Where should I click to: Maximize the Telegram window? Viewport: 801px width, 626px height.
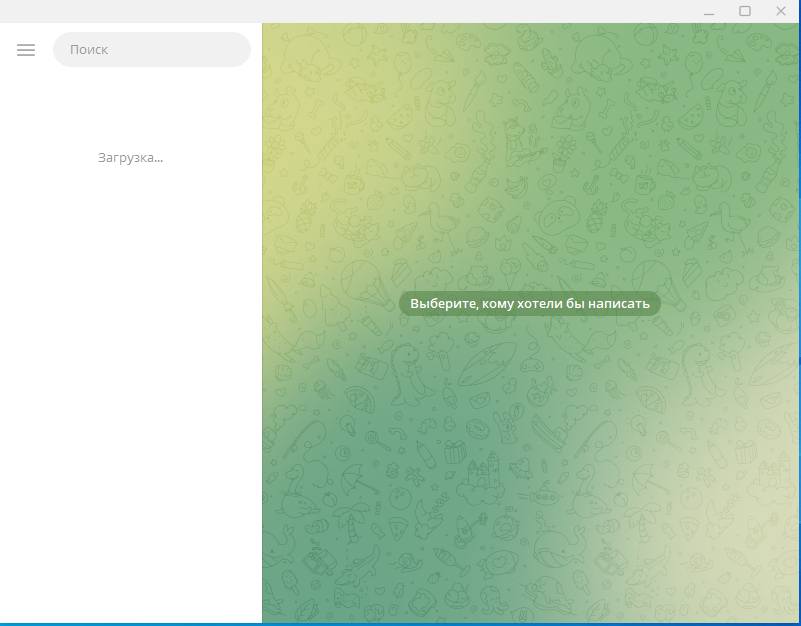(745, 11)
